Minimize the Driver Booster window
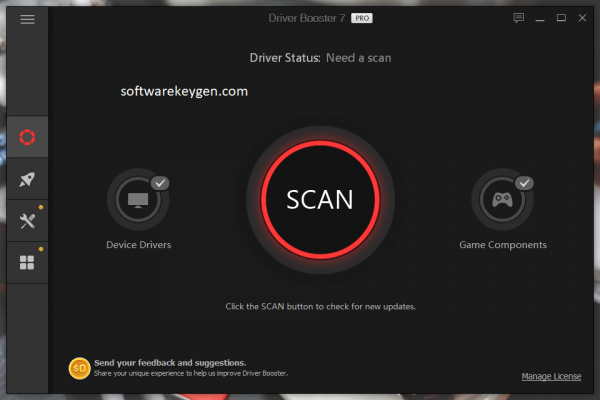This screenshot has height=400, width=600. 540,18
